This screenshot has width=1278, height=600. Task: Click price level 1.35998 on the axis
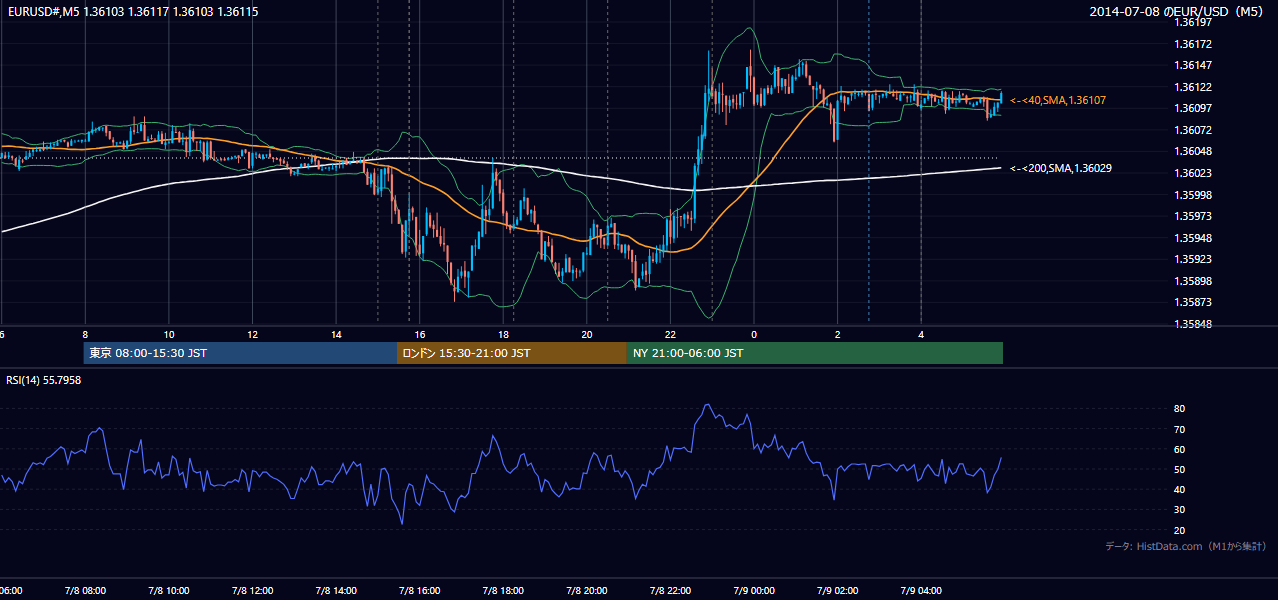1193,195
